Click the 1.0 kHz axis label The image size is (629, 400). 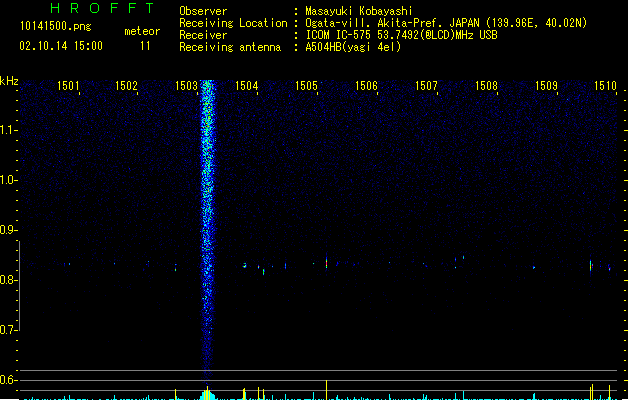click(x=7, y=180)
